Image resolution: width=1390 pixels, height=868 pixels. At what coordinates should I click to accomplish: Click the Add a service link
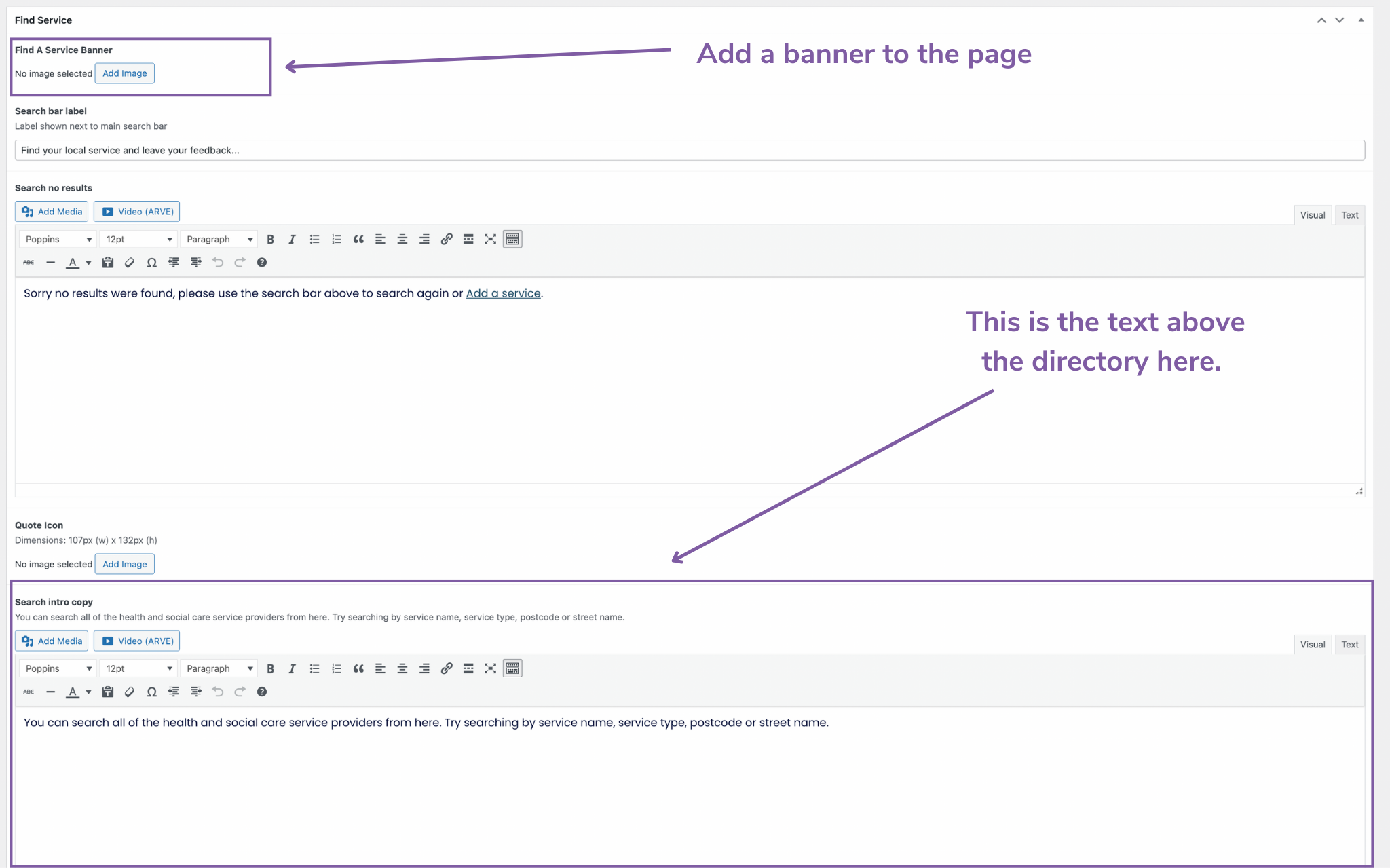click(x=503, y=293)
